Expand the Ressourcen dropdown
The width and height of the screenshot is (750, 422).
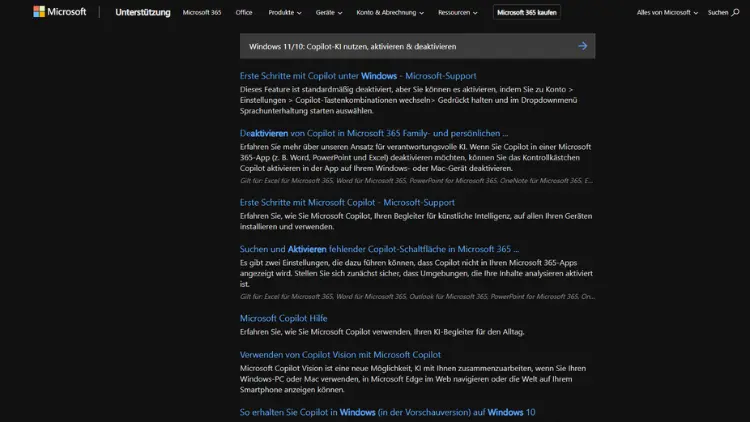(457, 12)
